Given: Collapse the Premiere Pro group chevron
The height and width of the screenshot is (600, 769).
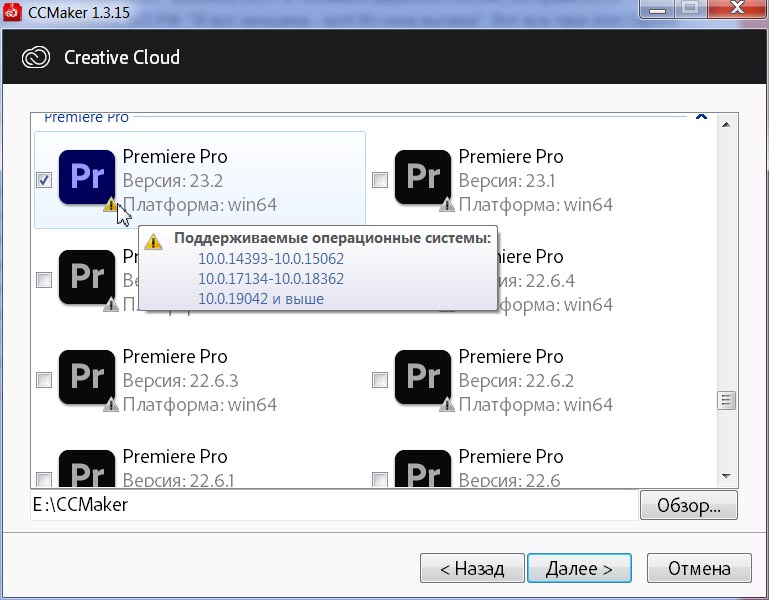Looking at the screenshot, I should tap(701, 117).
